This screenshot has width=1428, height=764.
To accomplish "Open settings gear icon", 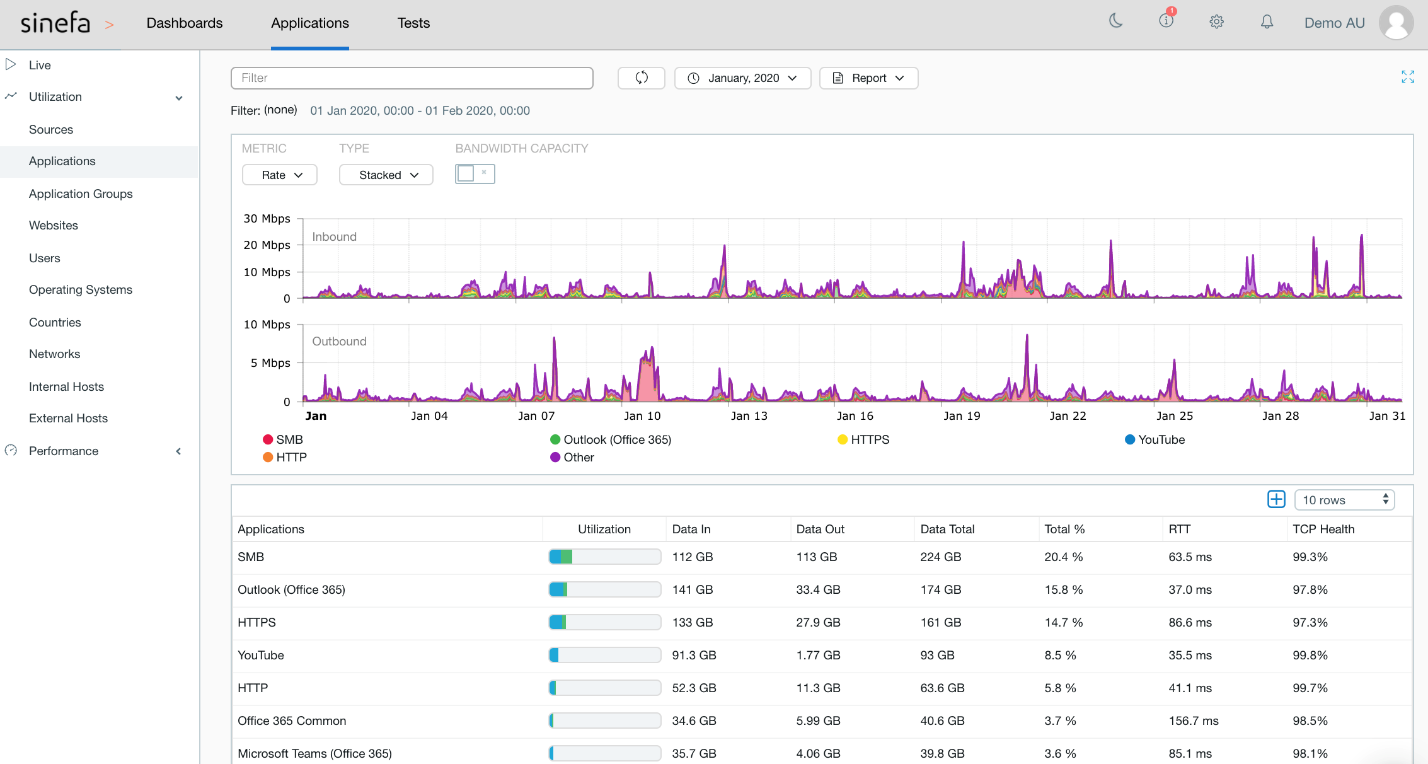I will [x=1216, y=22].
